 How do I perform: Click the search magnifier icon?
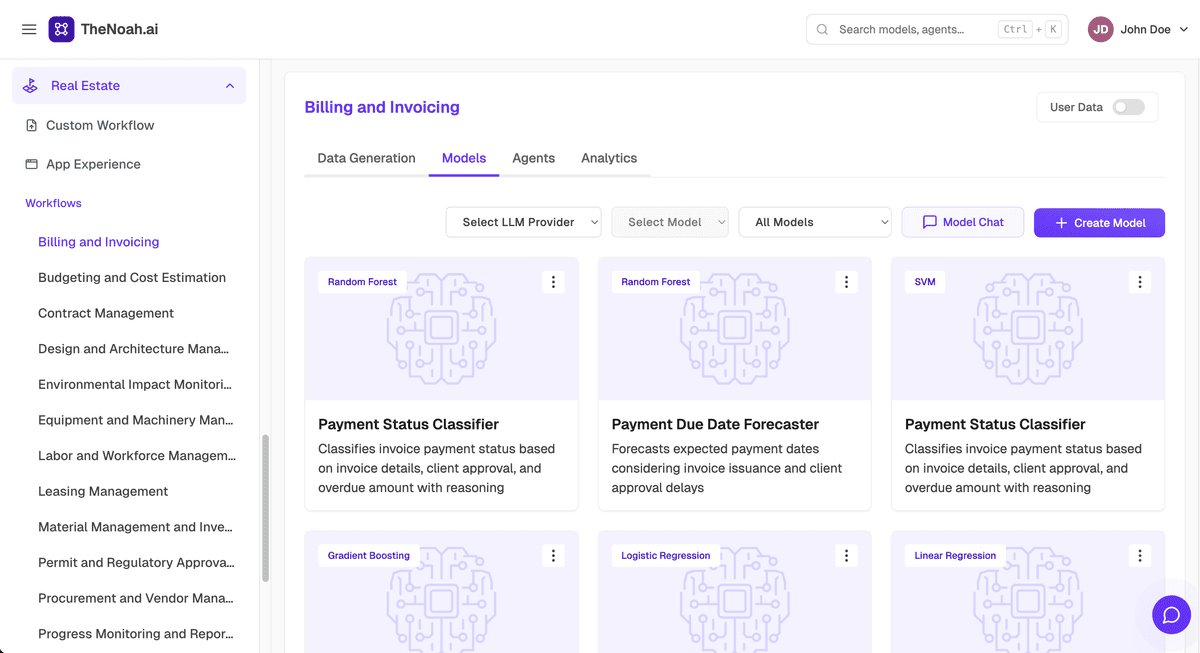point(822,30)
